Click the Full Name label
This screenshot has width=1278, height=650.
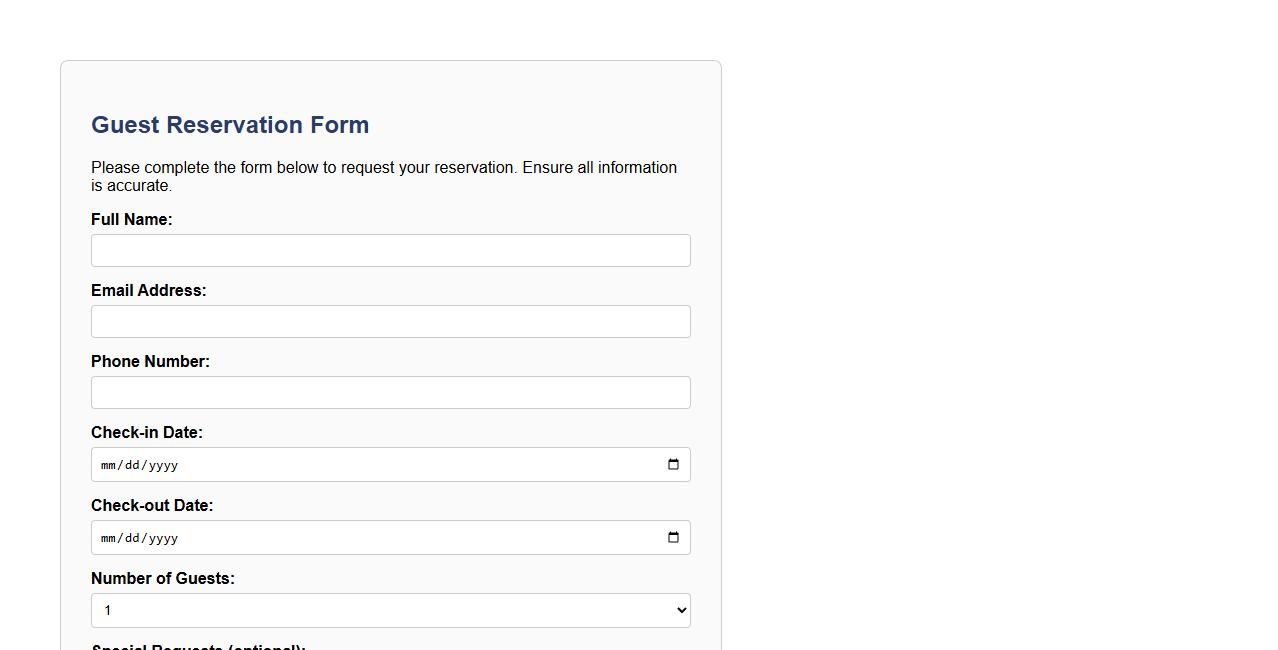pyautogui.click(x=131, y=219)
